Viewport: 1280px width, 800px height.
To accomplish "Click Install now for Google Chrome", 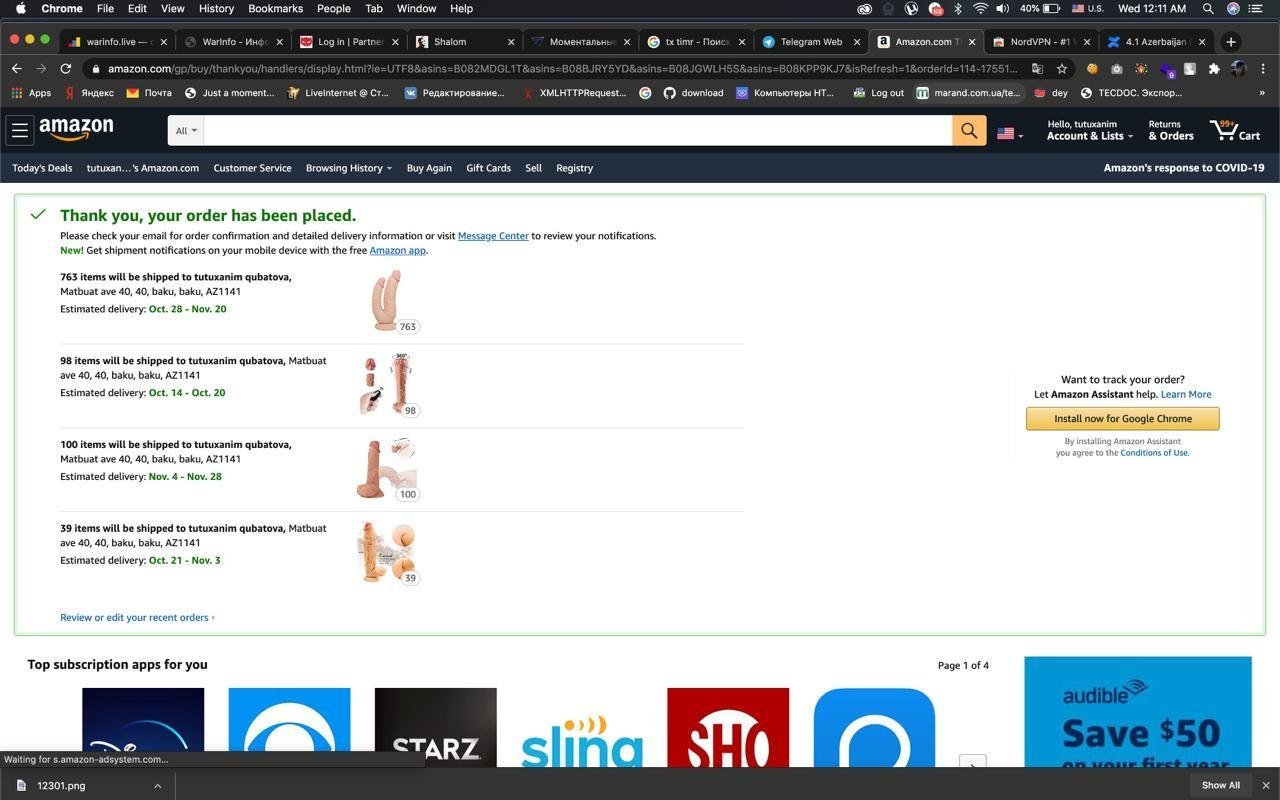I will tap(1122, 418).
